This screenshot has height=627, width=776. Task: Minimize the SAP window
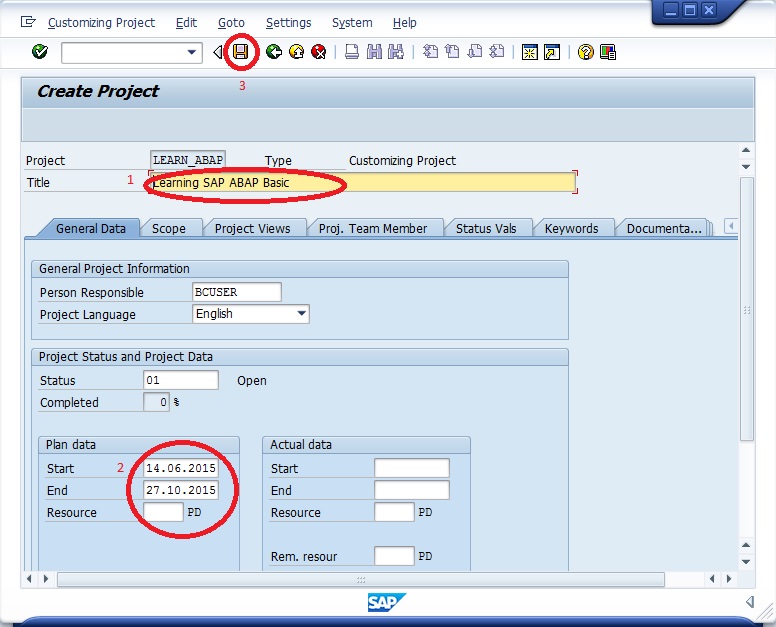[x=671, y=10]
